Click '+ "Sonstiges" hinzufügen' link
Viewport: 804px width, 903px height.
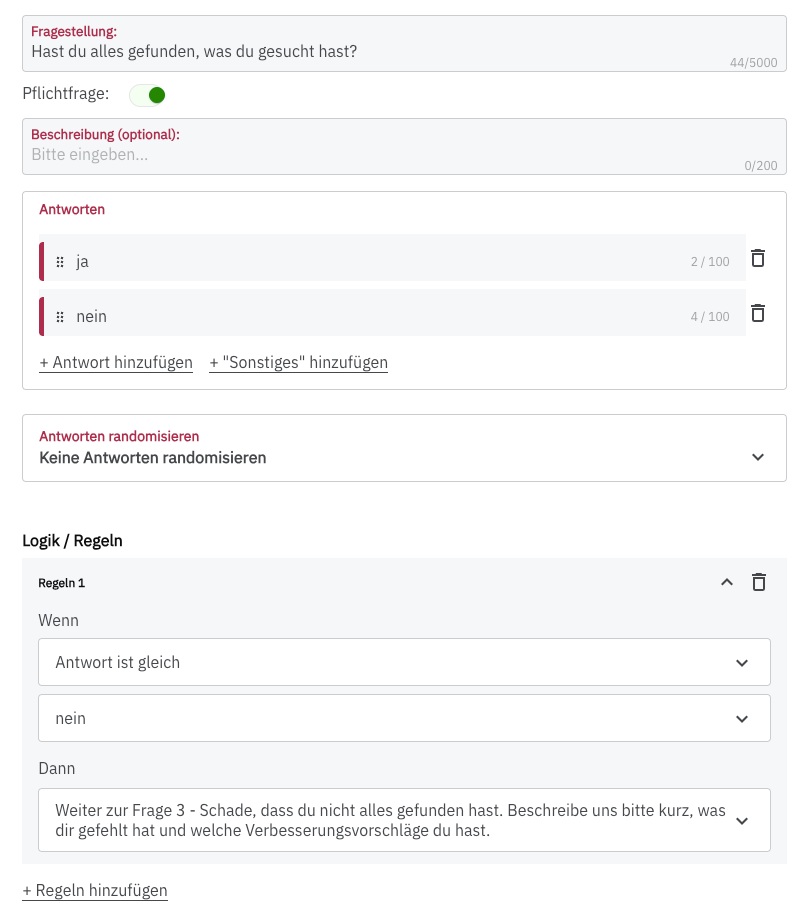[x=298, y=363]
